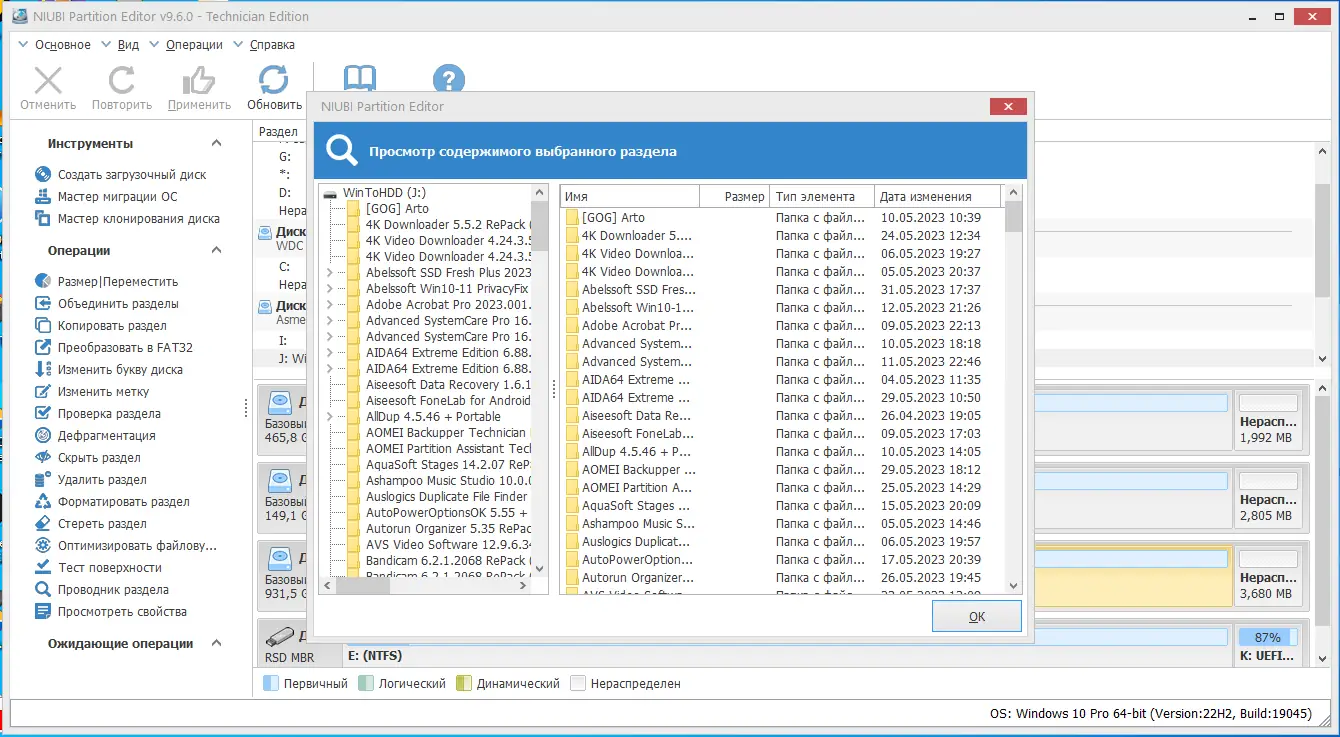The width and height of the screenshot is (1340, 737).
Task: Sort file list by Размер column header
Action: (x=735, y=197)
